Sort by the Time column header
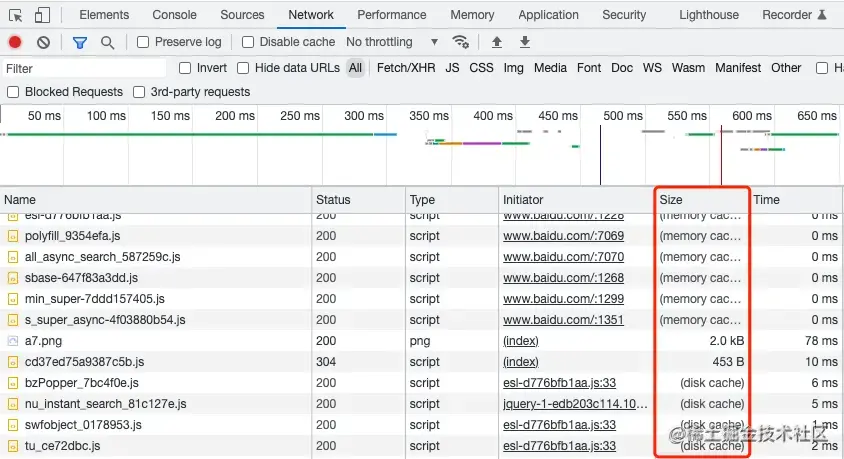The height and width of the screenshot is (459, 844). (x=797, y=200)
